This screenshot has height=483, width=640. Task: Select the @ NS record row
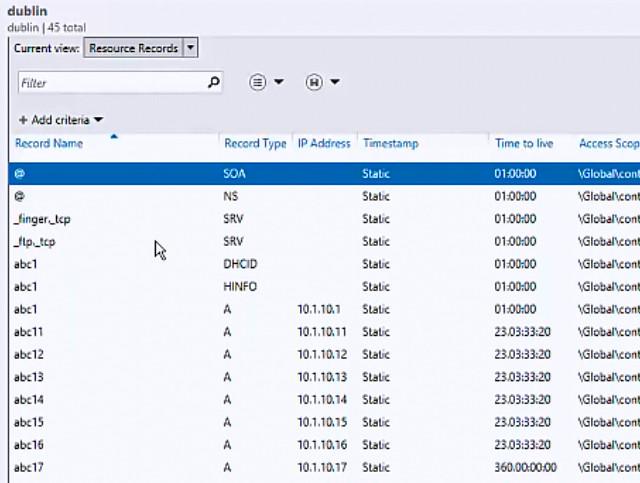pyautogui.click(x=324, y=196)
